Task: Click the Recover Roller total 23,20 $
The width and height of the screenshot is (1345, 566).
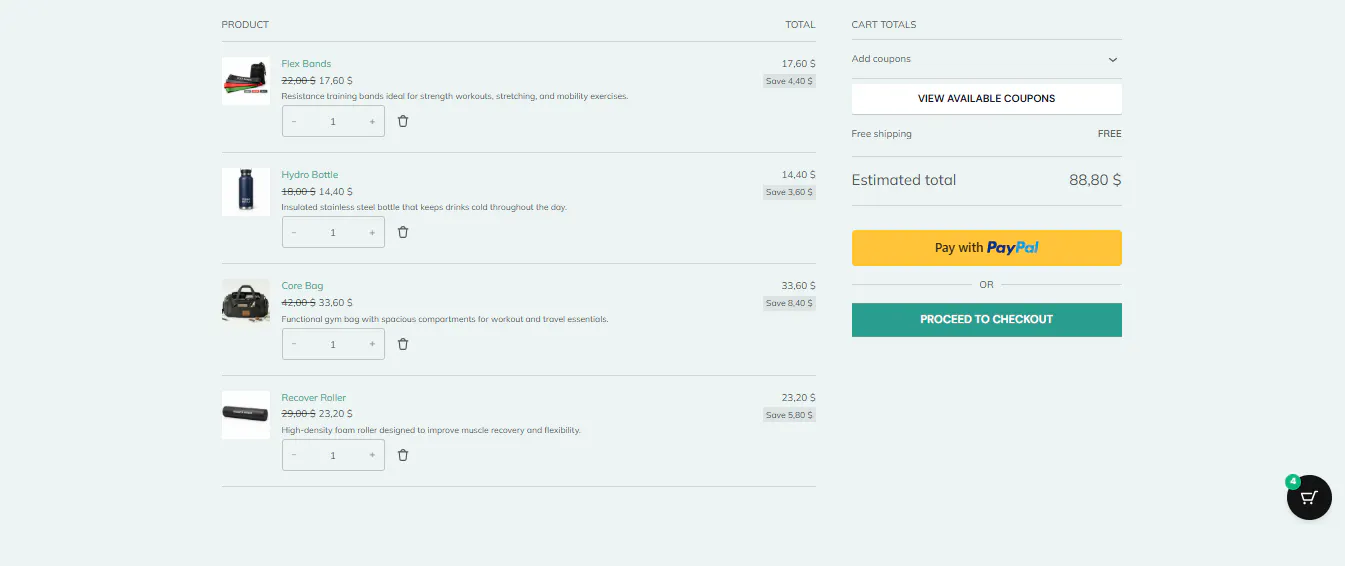Action: click(x=799, y=398)
